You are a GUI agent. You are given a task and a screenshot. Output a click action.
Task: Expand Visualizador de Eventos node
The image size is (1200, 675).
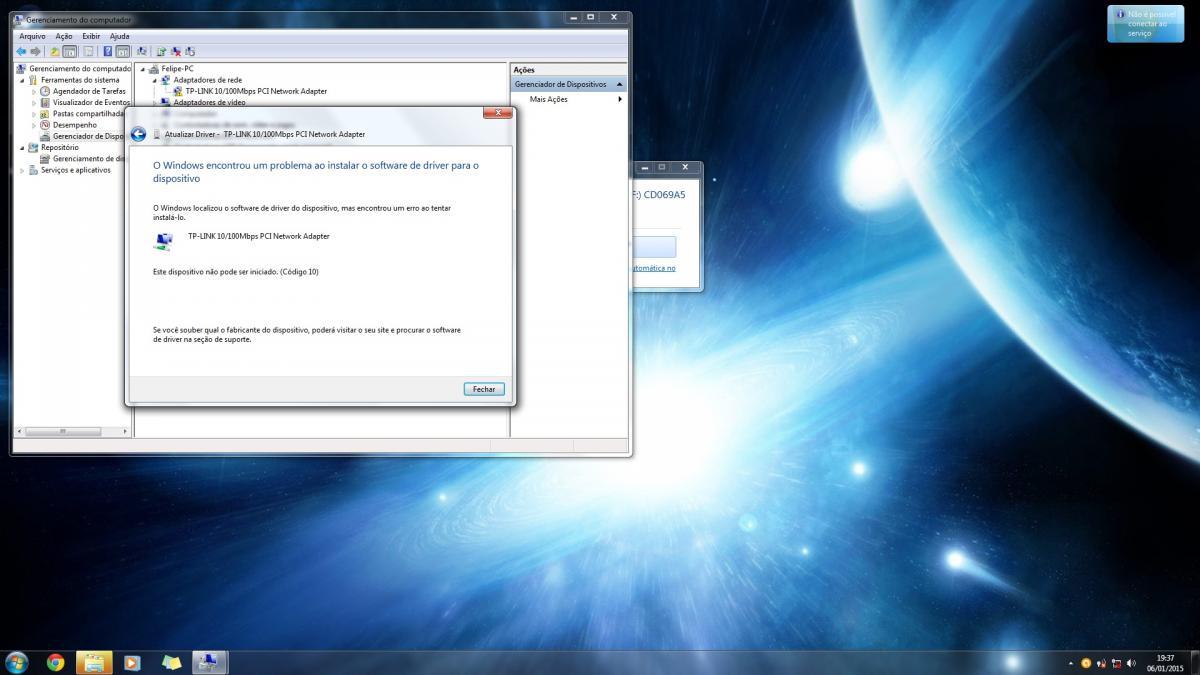34,102
